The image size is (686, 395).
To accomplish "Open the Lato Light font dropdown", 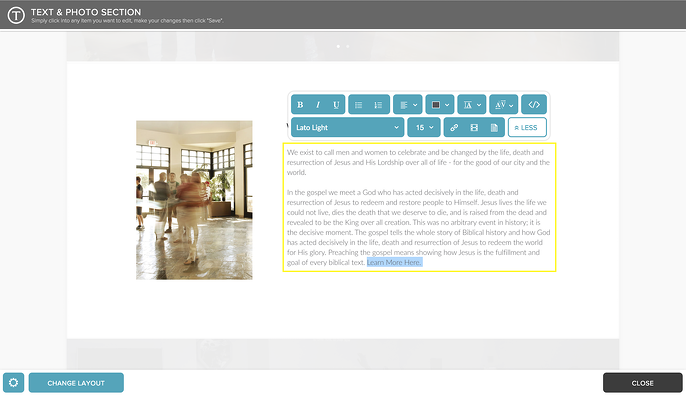I will click(347, 127).
